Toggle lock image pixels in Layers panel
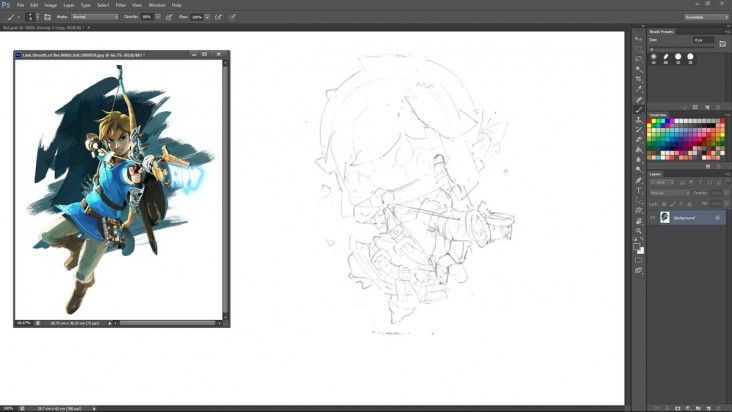Image resolution: width=732 pixels, height=412 pixels. click(673, 204)
